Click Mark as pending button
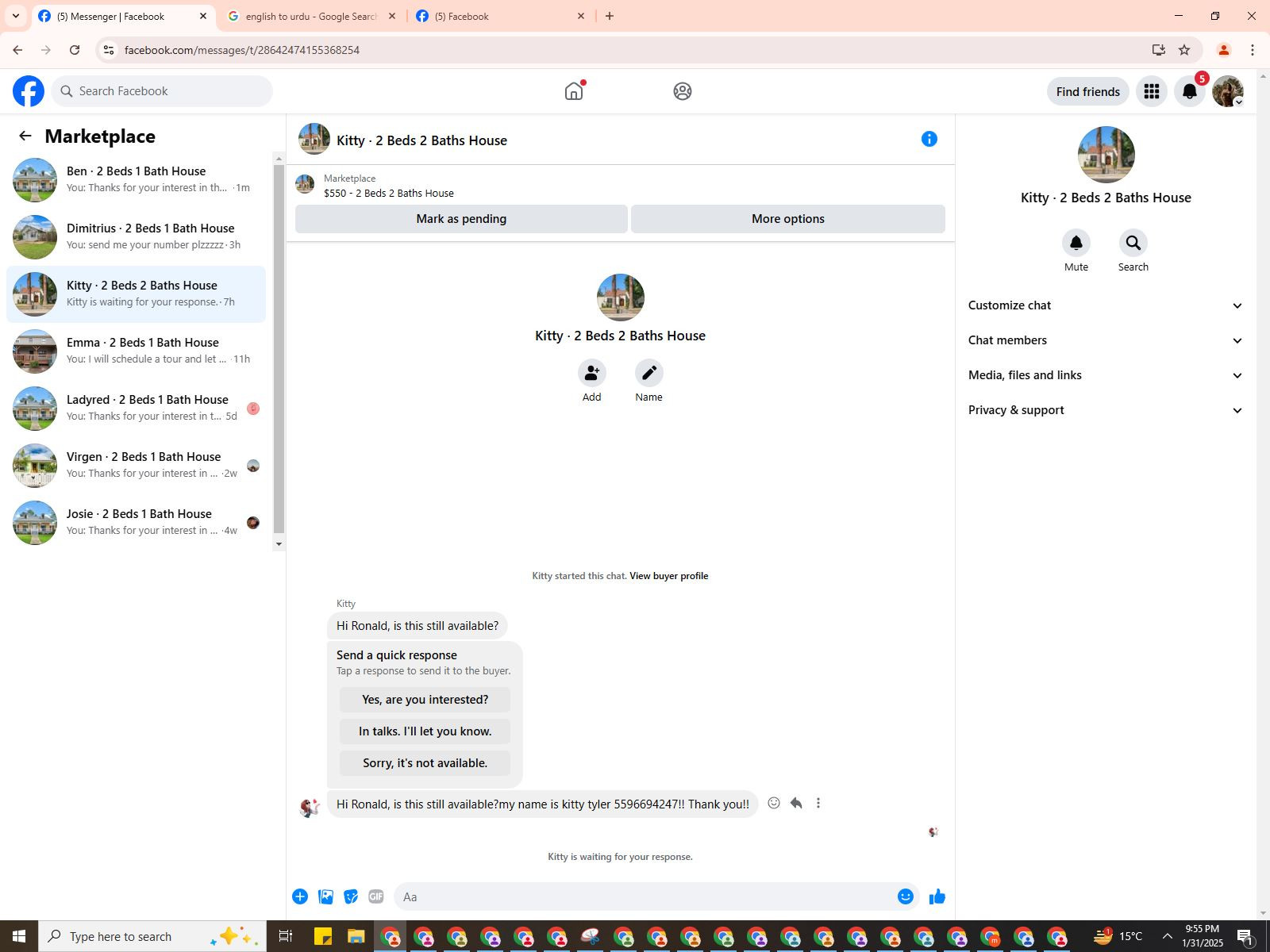The height and width of the screenshot is (952, 1270). 461,219
